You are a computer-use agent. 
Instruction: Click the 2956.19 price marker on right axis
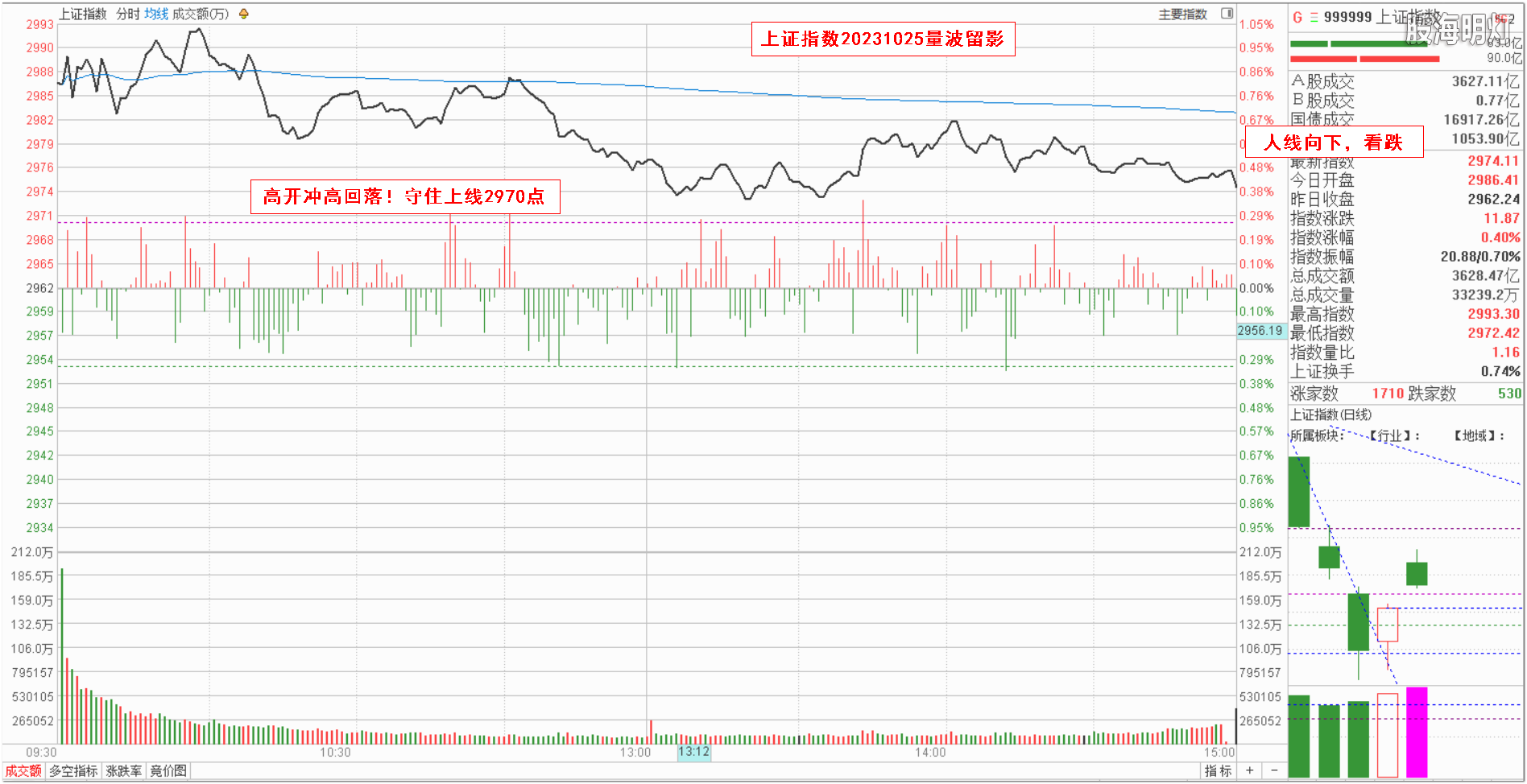click(x=1260, y=331)
